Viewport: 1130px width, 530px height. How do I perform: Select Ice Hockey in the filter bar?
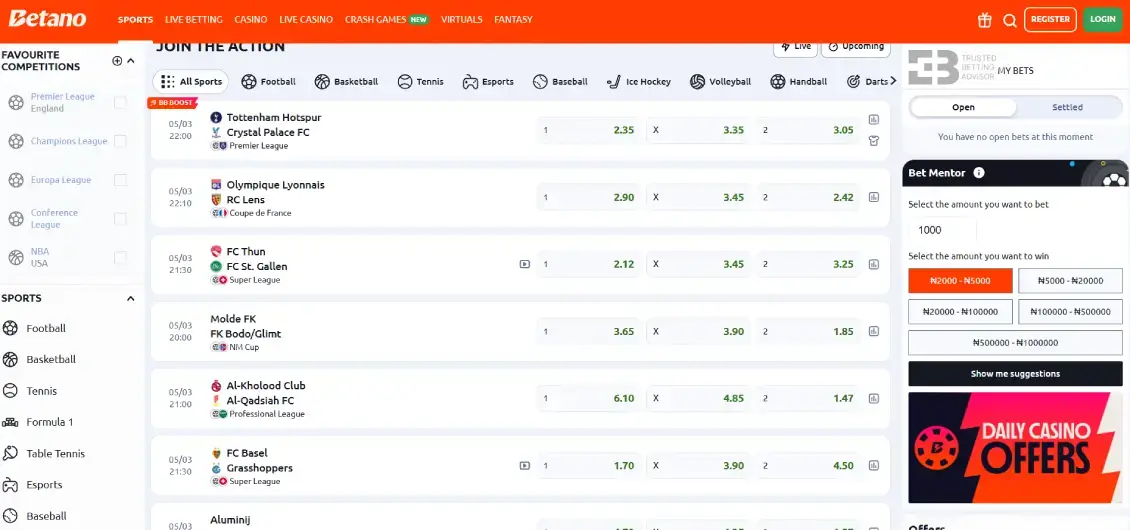pos(639,81)
